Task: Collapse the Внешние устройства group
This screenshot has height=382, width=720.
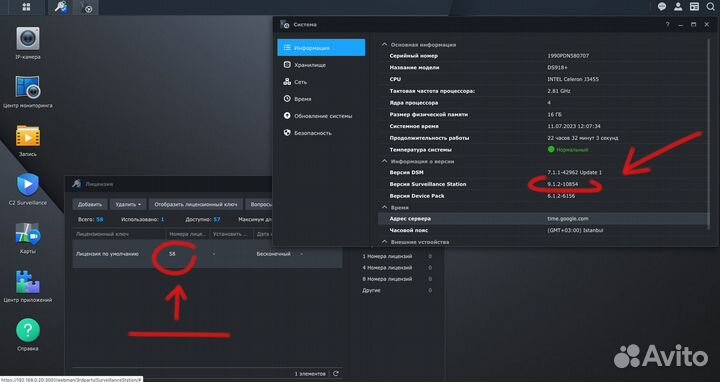Action: (x=384, y=242)
